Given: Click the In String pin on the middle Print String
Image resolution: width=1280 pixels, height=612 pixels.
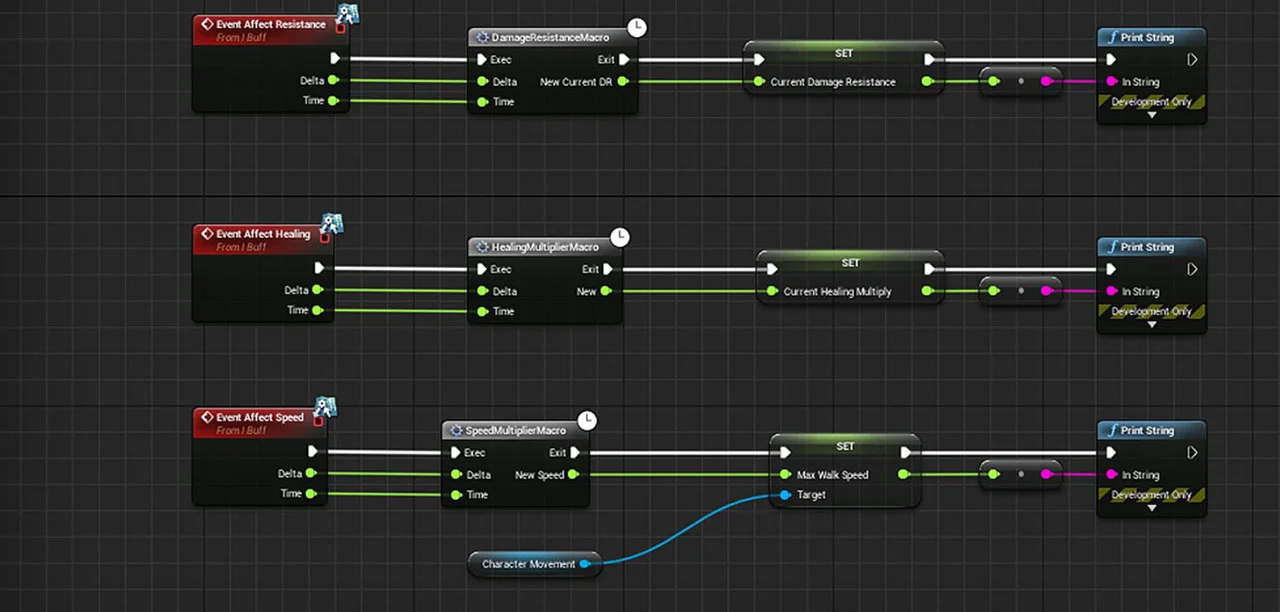Looking at the screenshot, I should point(1111,292).
